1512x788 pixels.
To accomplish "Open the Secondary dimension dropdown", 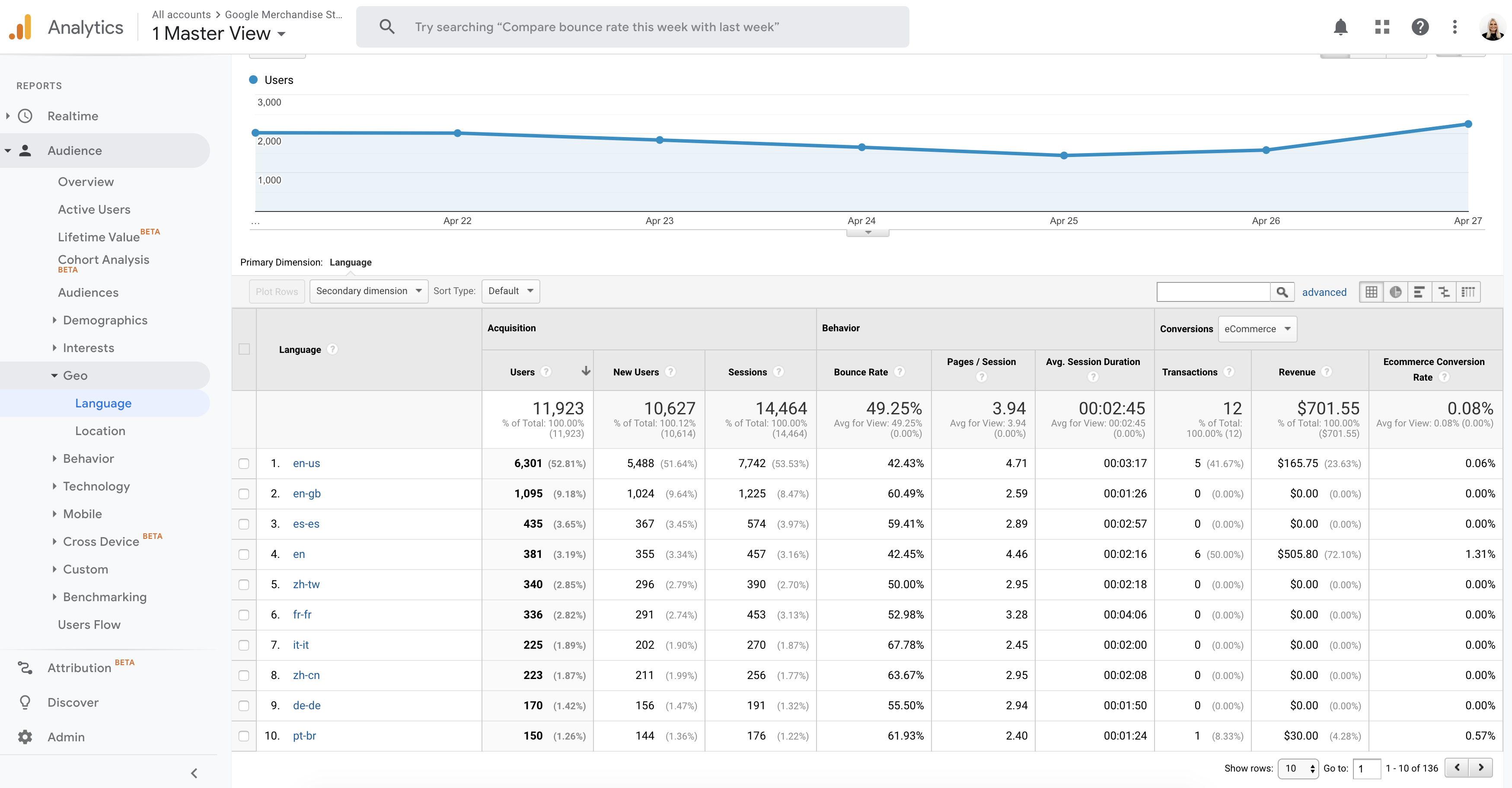I will coord(369,291).
